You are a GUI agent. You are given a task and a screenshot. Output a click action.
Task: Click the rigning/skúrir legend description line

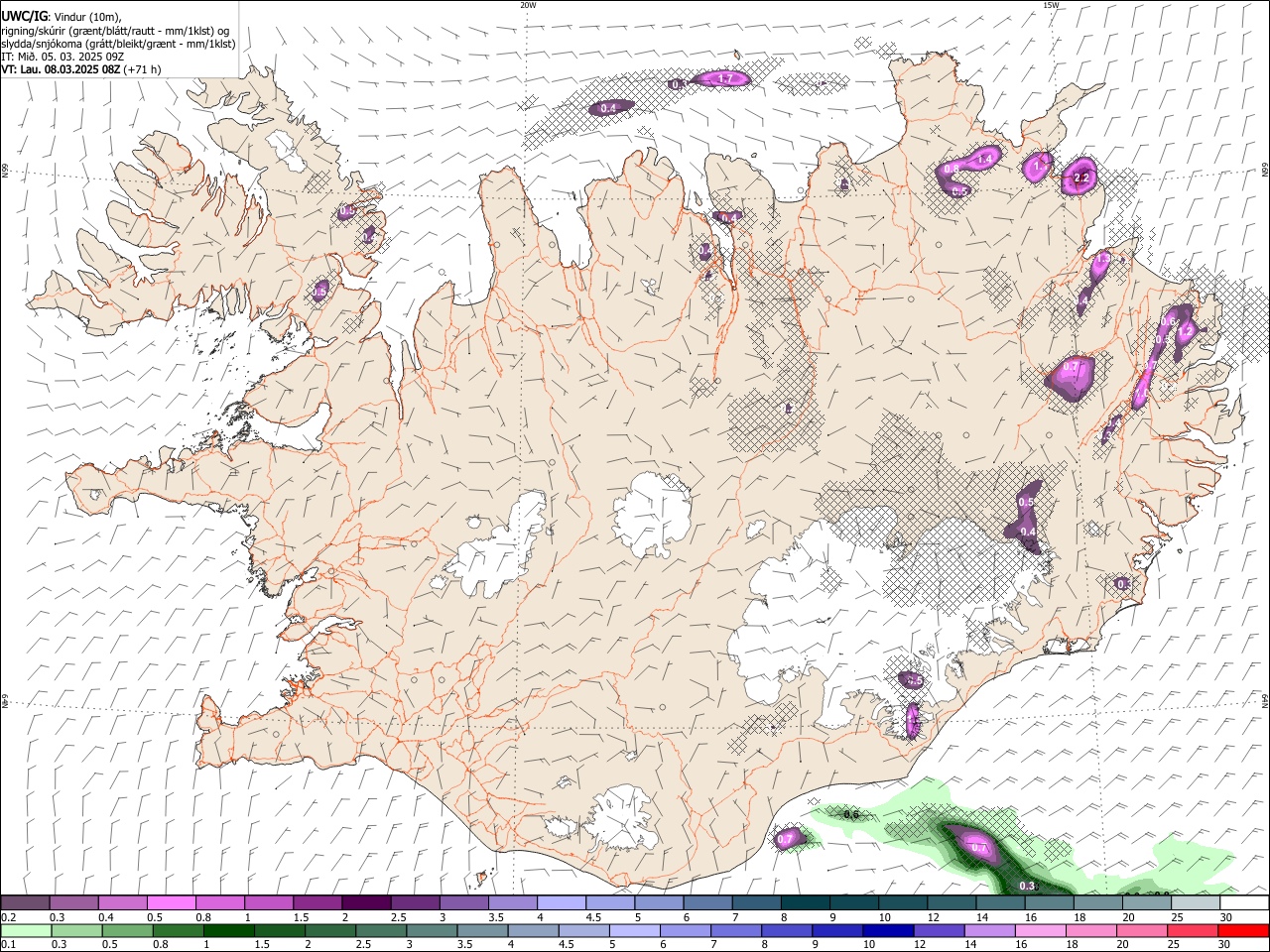[x=115, y=30]
